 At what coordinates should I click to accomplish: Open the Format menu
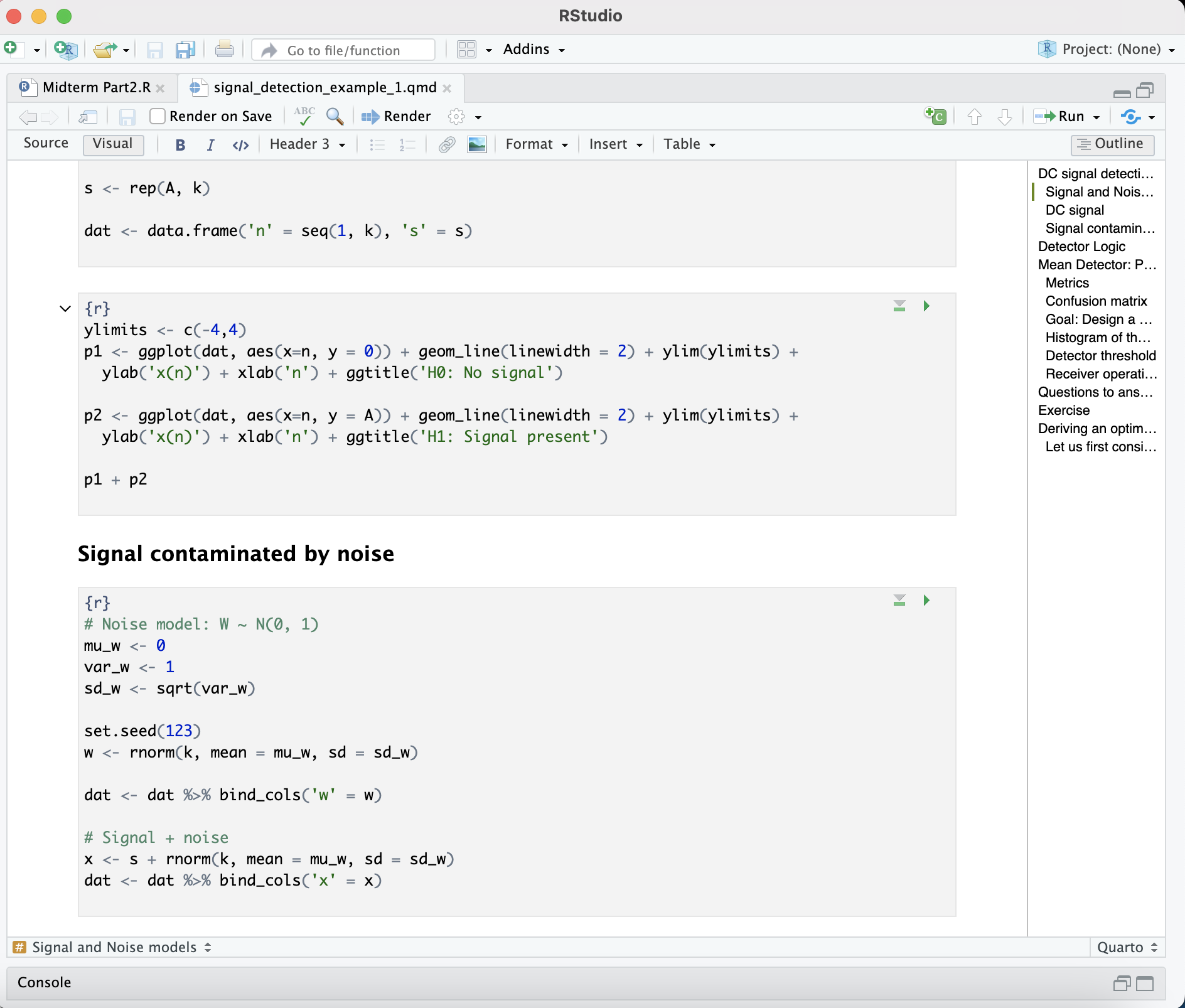pos(536,144)
